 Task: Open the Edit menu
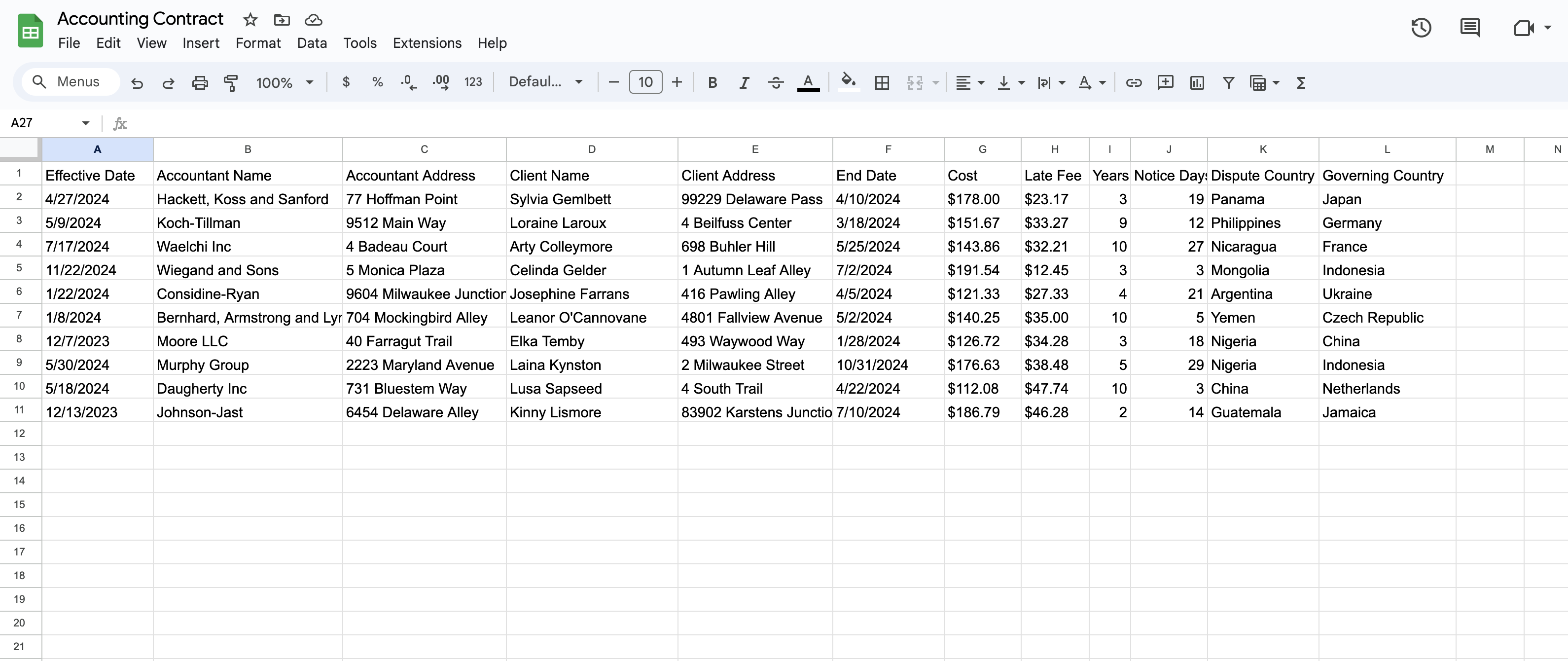tap(108, 42)
